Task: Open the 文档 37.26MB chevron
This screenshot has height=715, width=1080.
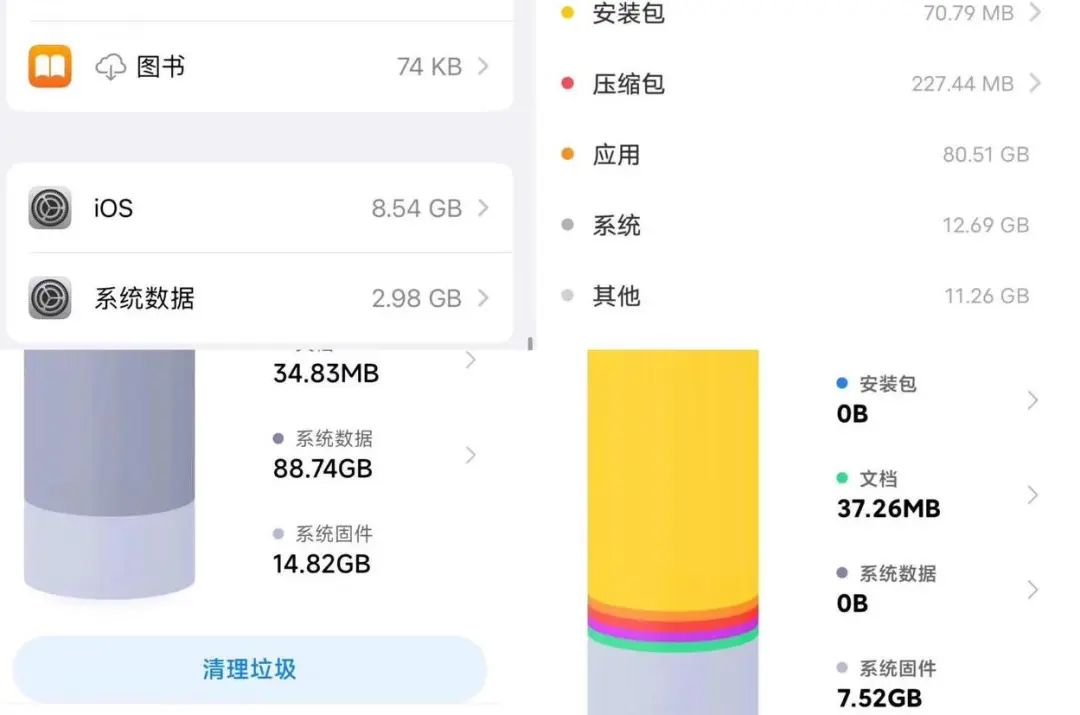Action: pyautogui.click(x=1033, y=495)
